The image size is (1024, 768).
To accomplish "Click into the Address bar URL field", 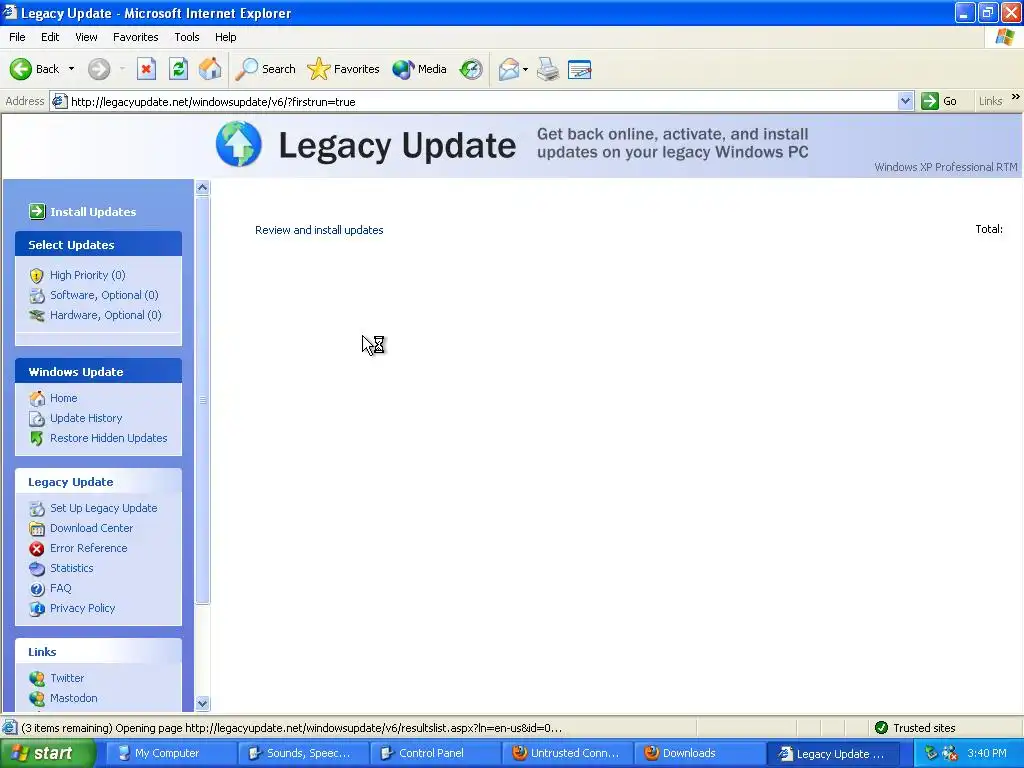I will (480, 102).
